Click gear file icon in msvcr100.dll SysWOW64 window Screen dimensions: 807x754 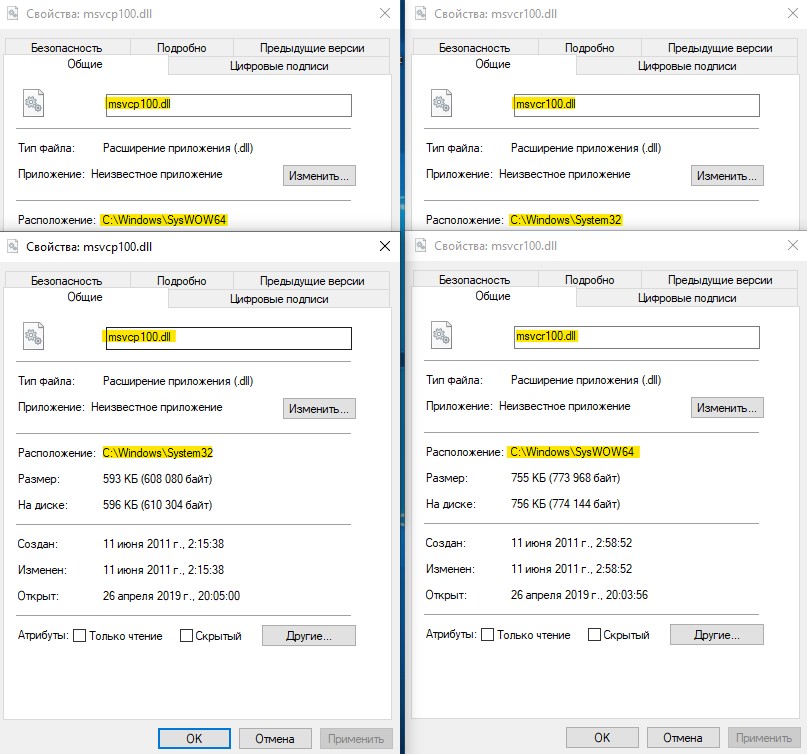tap(441, 335)
